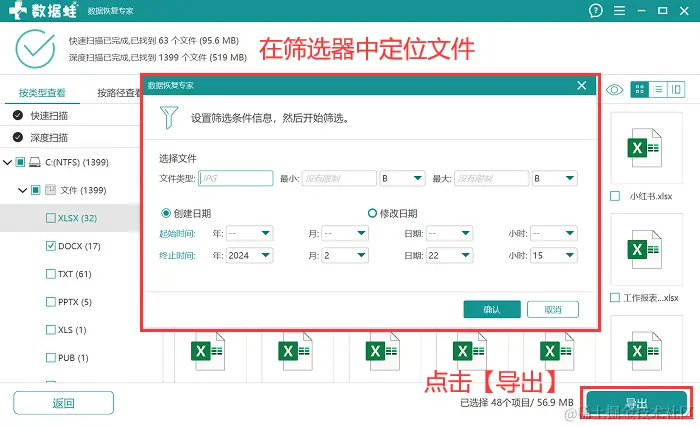The height and width of the screenshot is (427, 700).
Task: Open the 起始时间 year dropdown
Action: point(250,233)
